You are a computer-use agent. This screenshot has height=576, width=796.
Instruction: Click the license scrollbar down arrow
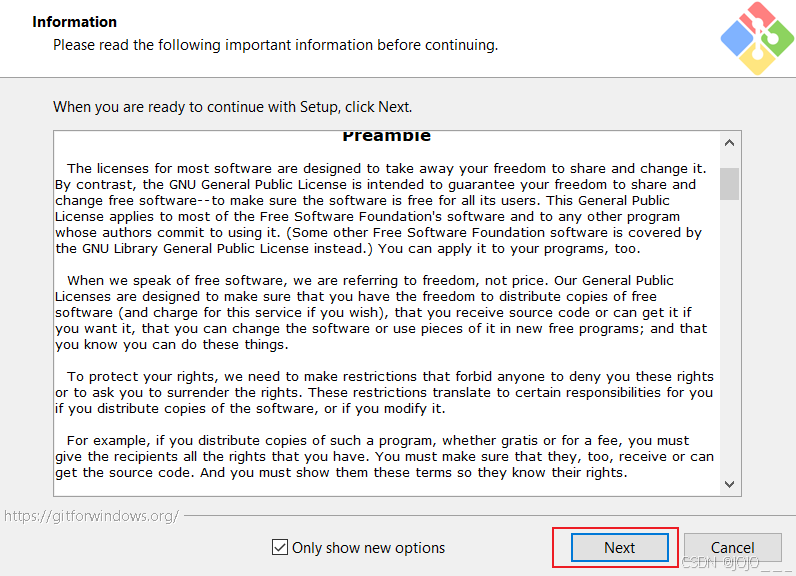tap(729, 484)
